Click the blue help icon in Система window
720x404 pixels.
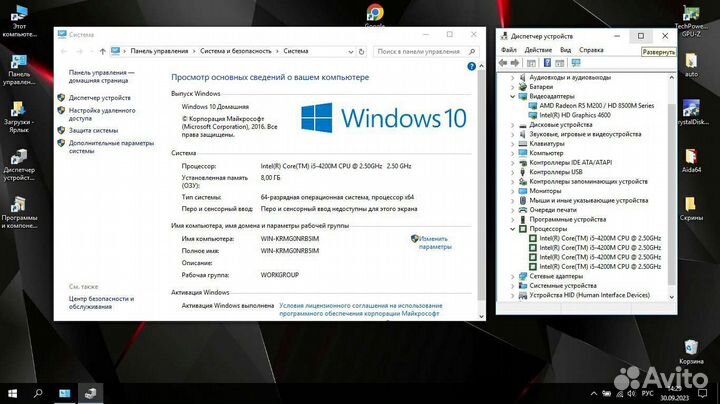pos(471,67)
